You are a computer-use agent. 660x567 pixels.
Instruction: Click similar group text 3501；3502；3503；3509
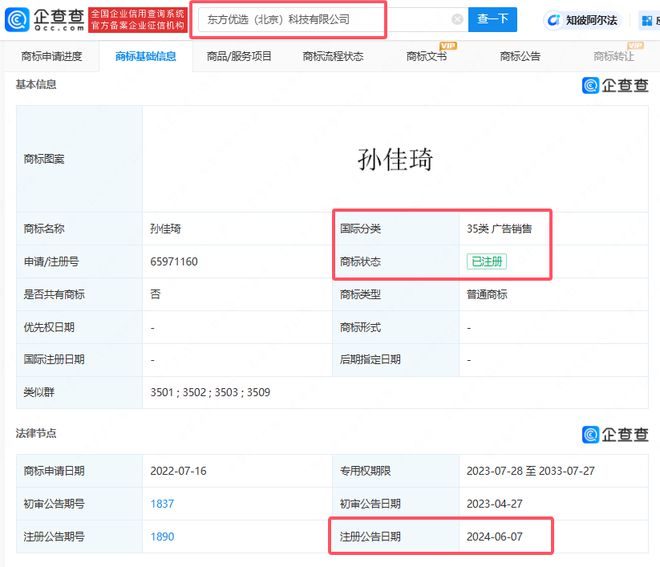click(x=210, y=392)
